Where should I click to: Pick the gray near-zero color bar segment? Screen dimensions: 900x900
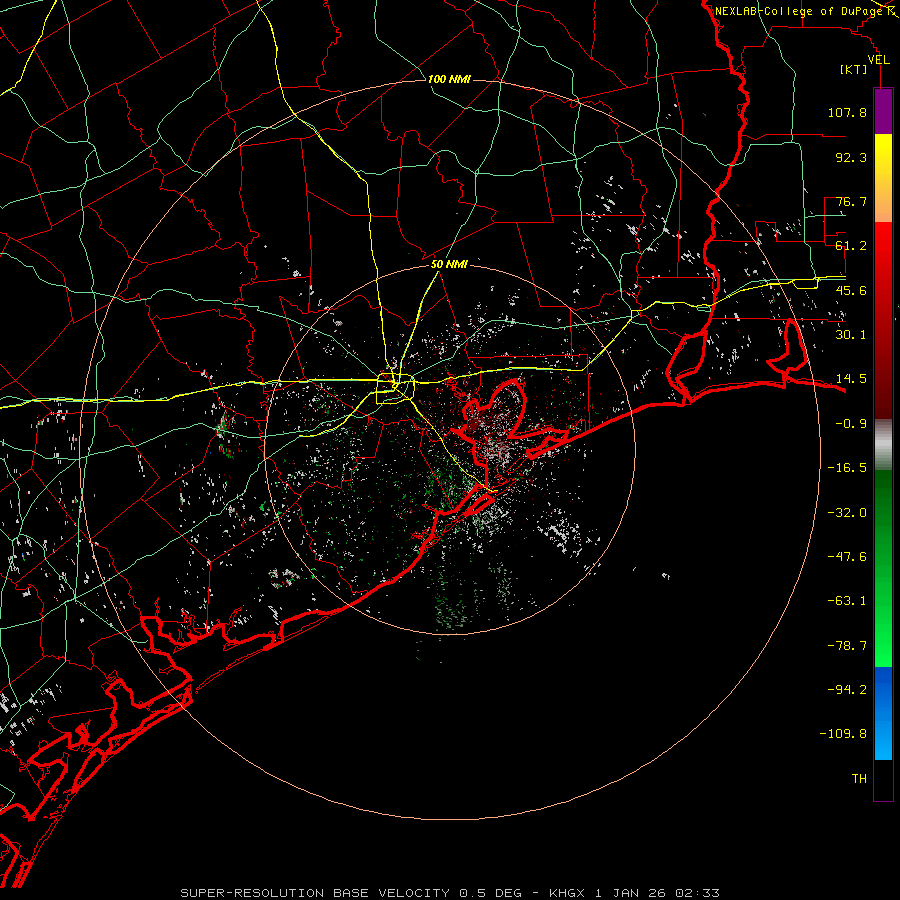(x=883, y=444)
